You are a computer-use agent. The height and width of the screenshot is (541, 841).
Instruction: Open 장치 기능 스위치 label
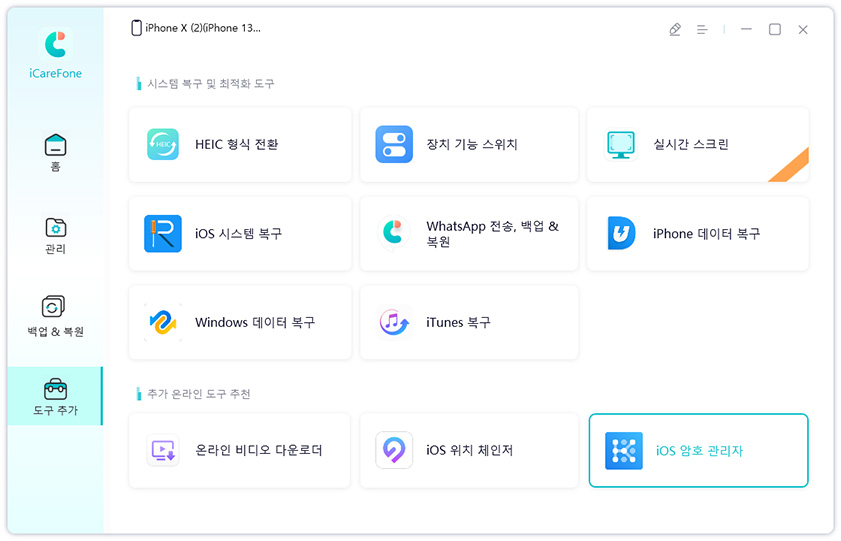coord(472,144)
